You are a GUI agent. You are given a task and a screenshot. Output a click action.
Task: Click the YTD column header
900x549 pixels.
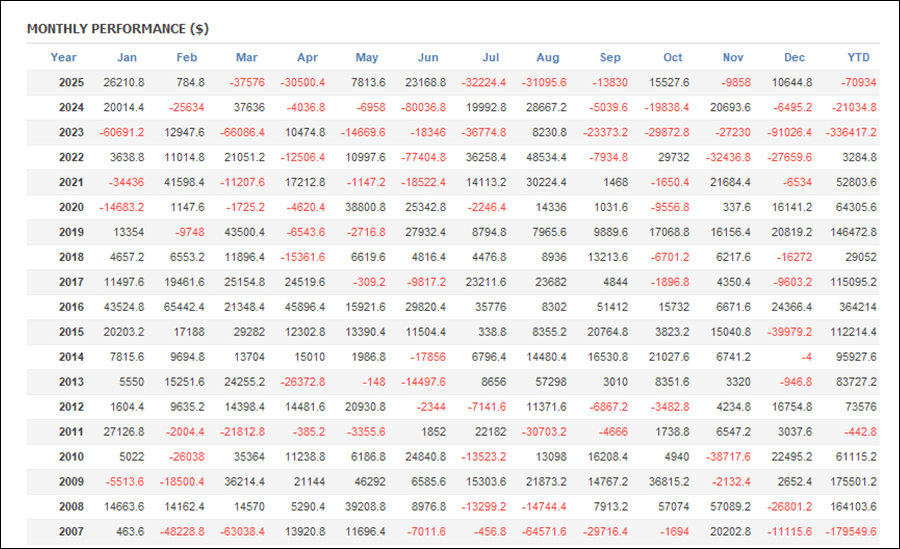click(x=858, y=57)
